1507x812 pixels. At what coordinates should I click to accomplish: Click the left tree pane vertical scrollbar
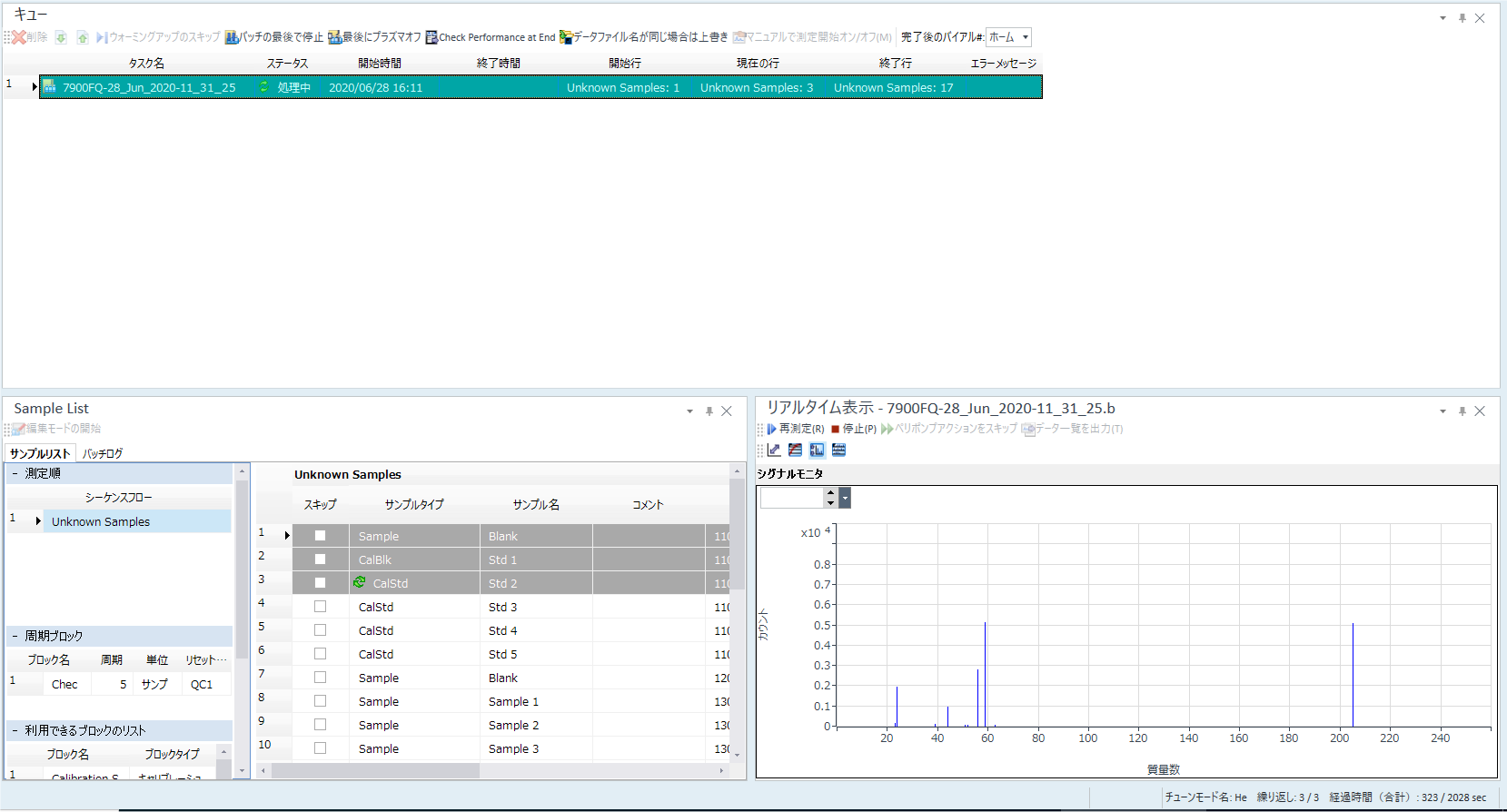point(242,569)
